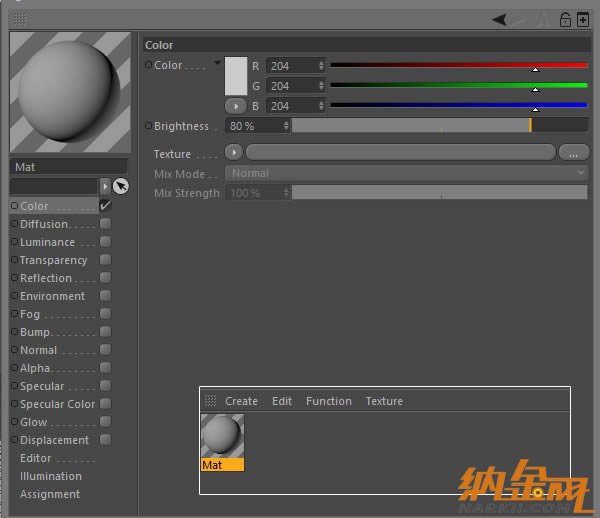Enable the Luminance channel checkbox
The image size is (600, 518).
click(x=105, y=241)
